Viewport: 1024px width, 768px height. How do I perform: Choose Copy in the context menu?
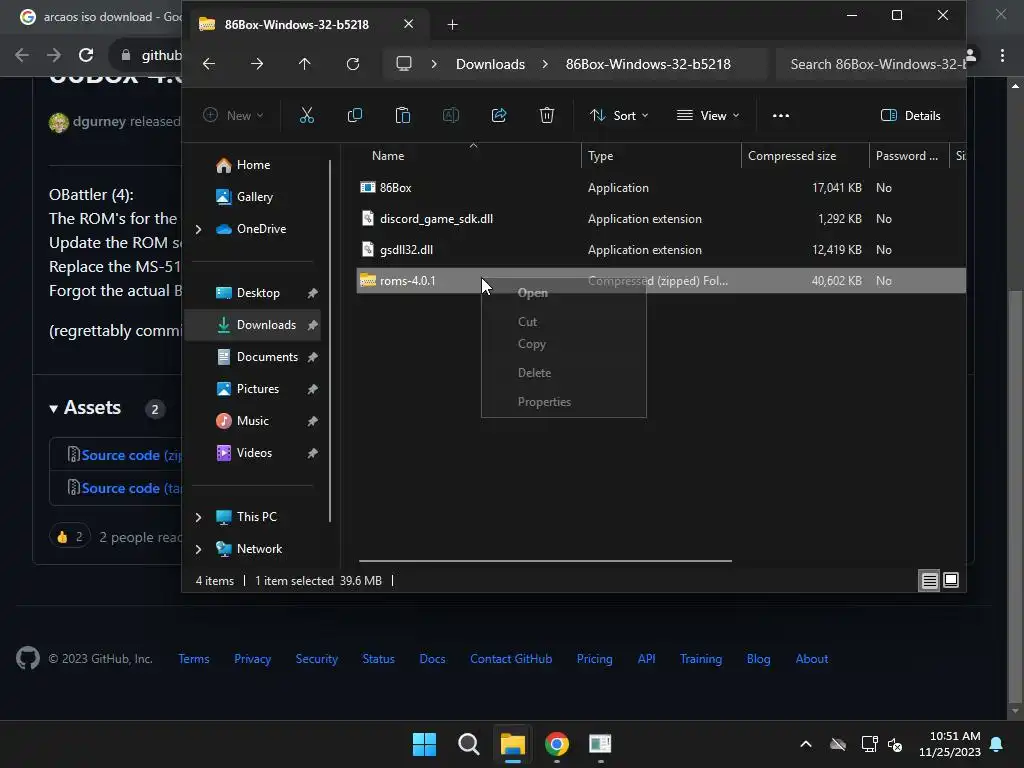[564, 344]
